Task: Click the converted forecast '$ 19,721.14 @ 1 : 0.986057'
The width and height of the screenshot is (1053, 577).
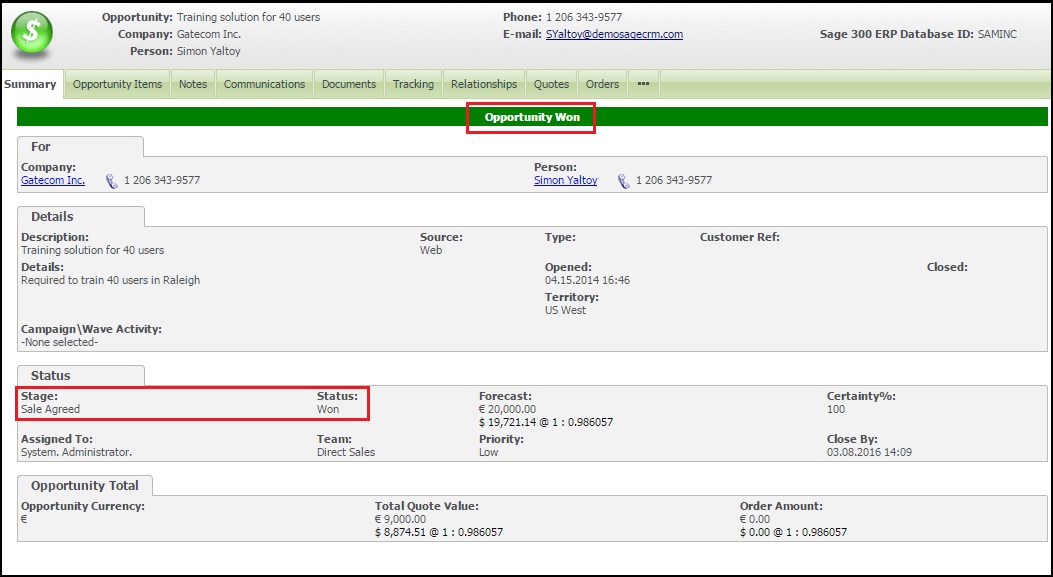Action: pos(546,423)
